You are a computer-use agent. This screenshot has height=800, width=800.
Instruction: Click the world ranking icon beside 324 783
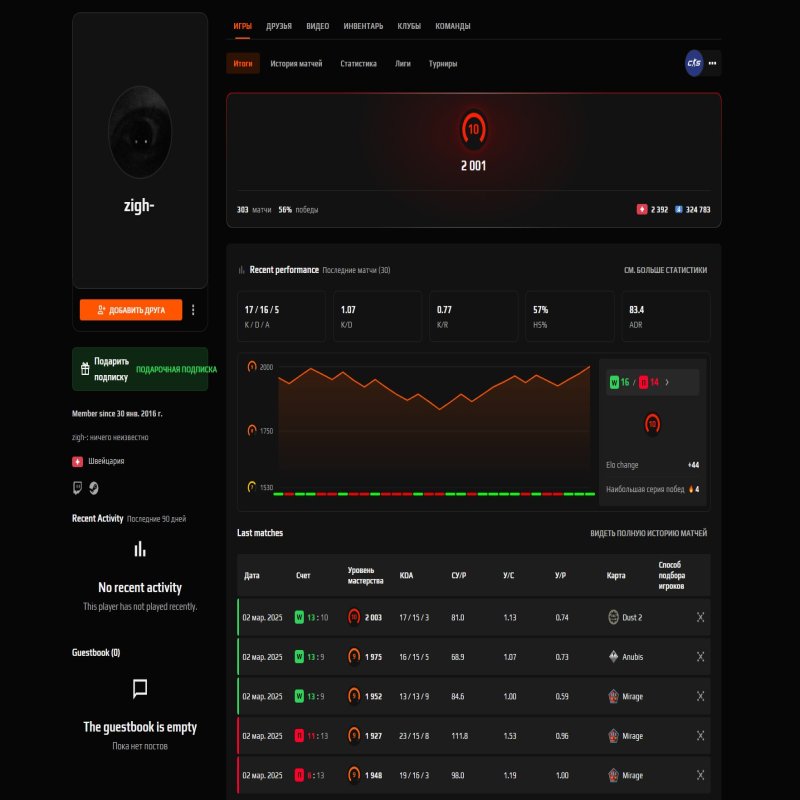click(x=679, y=210)
